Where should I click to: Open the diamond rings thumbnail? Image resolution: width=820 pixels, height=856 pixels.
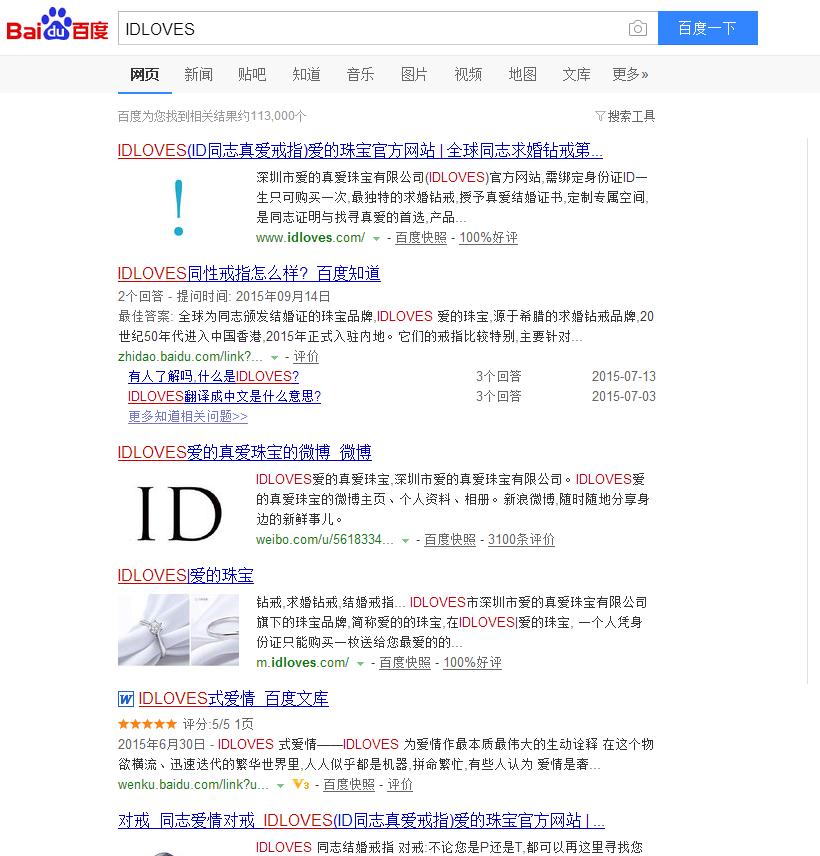tap(178, 630)
